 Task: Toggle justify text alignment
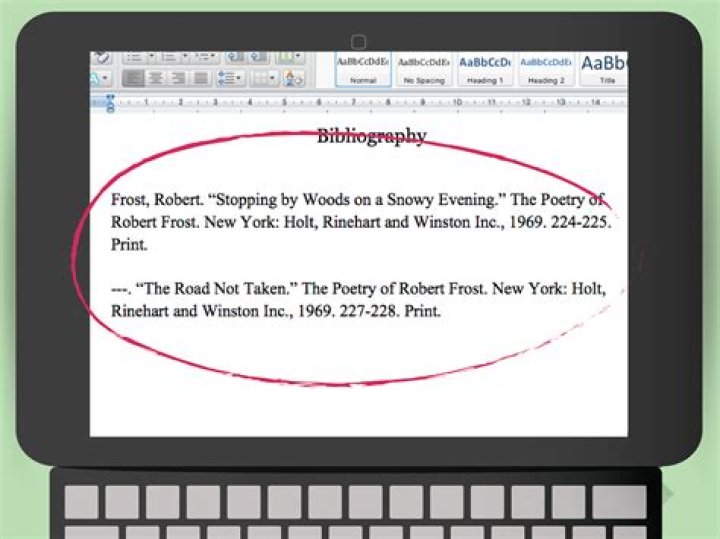point(201,78)
